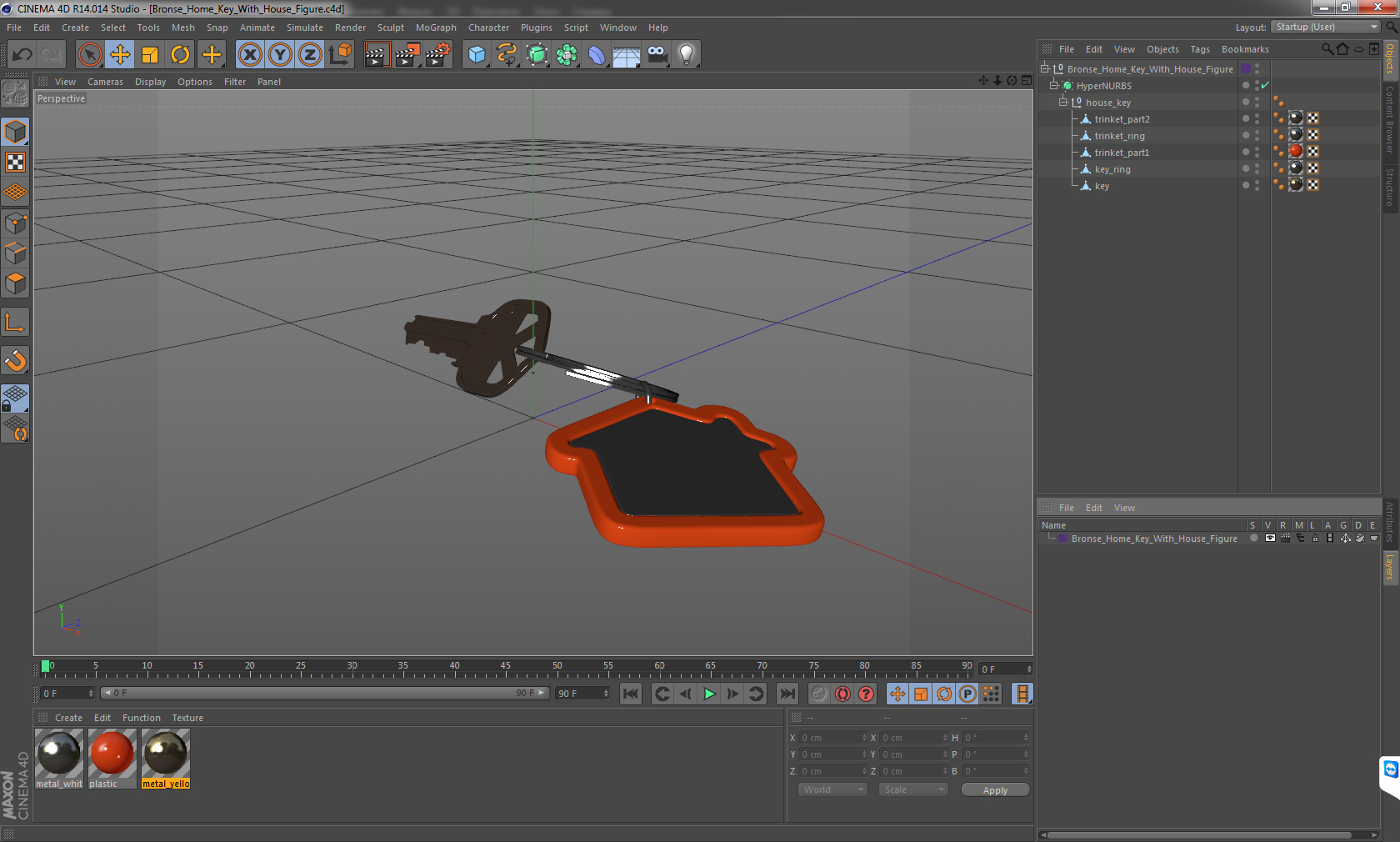Viewport: 1400px width, 842px height.
Task: Click the Apply button
Action: pos(995,790)
